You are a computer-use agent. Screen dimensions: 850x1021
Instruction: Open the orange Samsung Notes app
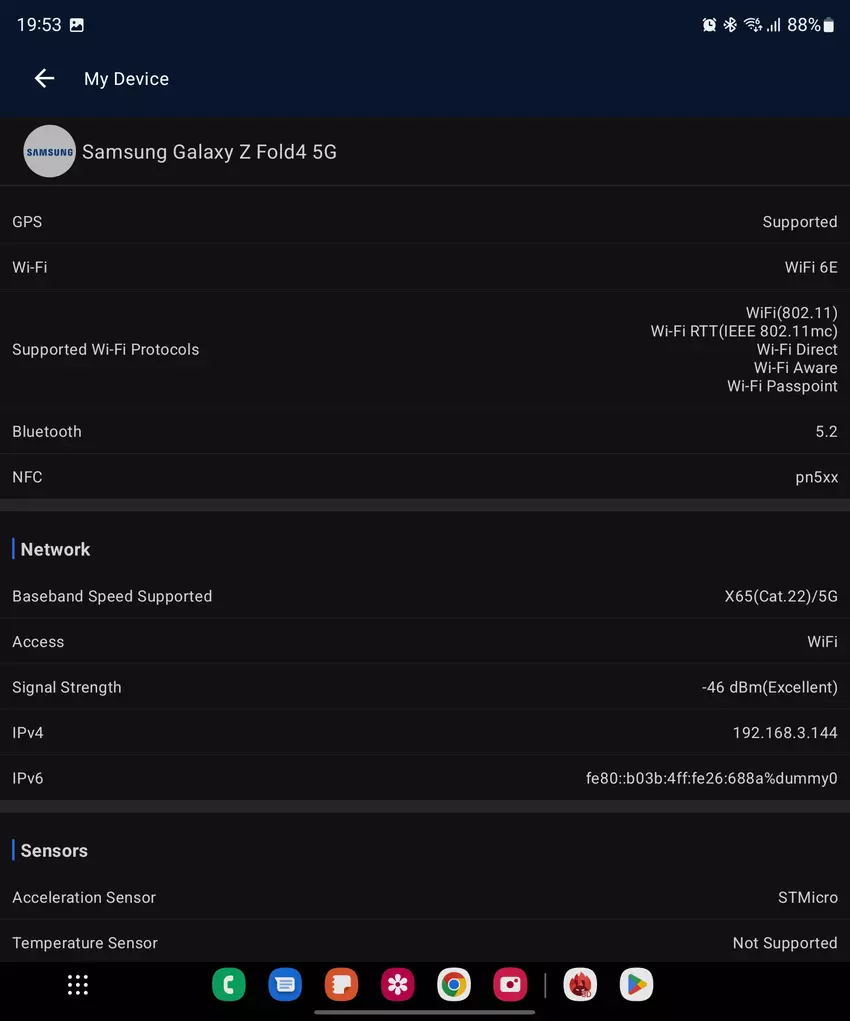pos(341,985)
